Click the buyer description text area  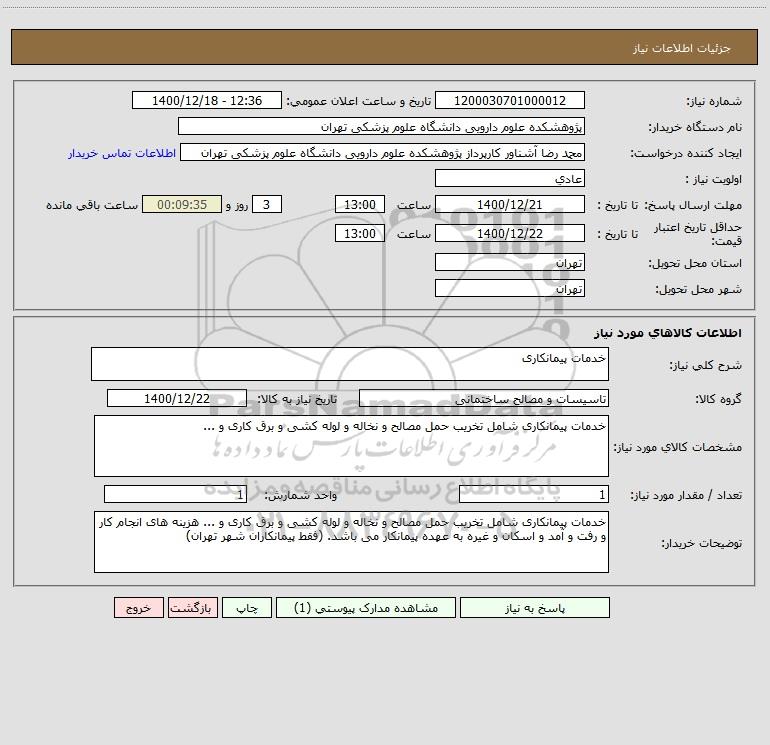click(x=351, y=542)
